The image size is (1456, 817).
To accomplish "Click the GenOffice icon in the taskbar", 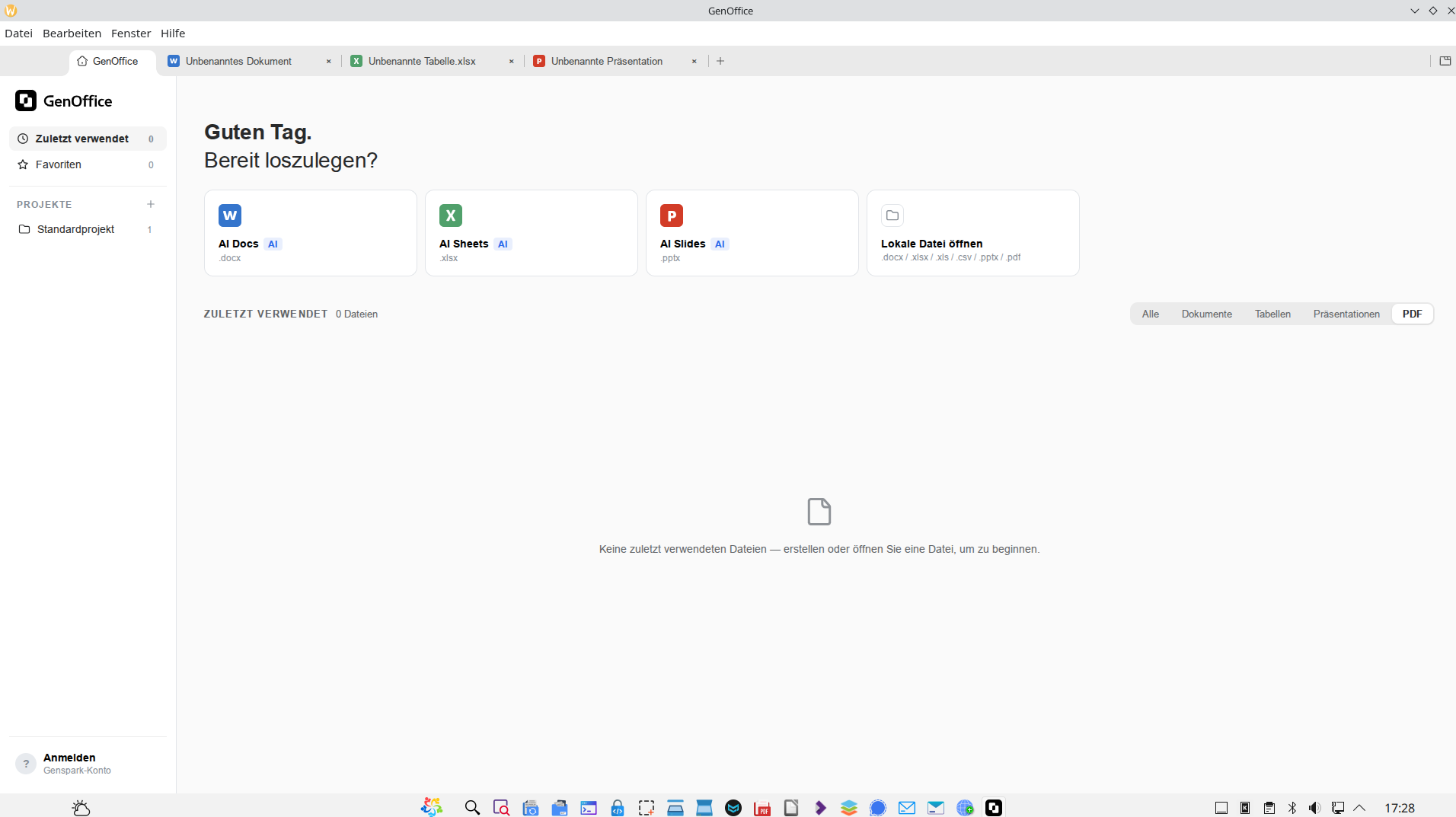I will [x=994, y=808].
